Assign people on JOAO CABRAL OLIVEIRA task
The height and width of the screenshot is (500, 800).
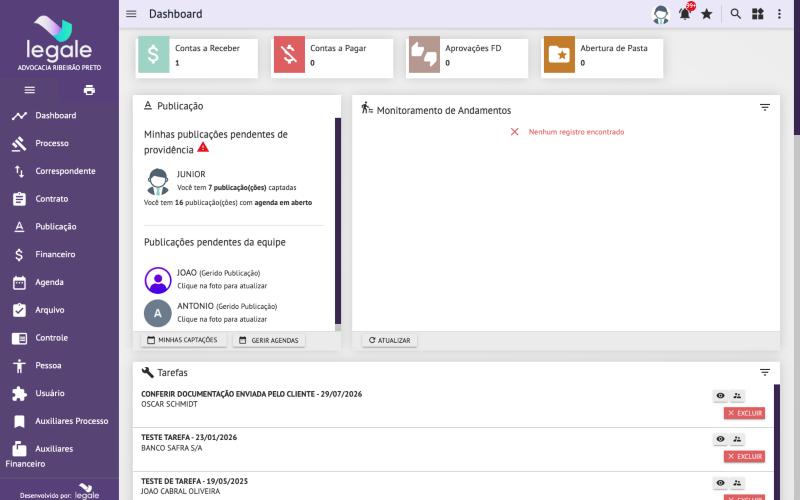[x=737, y=483]
